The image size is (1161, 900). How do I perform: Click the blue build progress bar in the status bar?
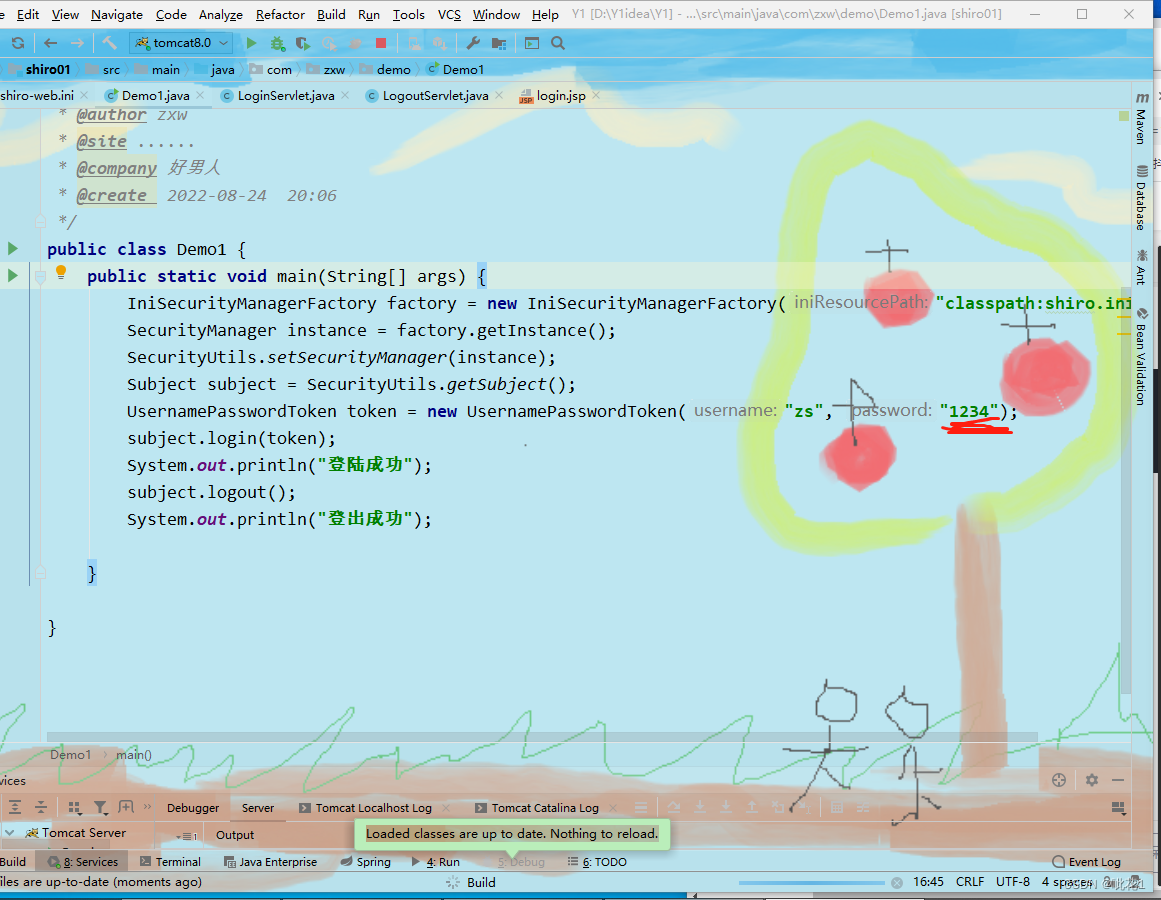(812, 882)
